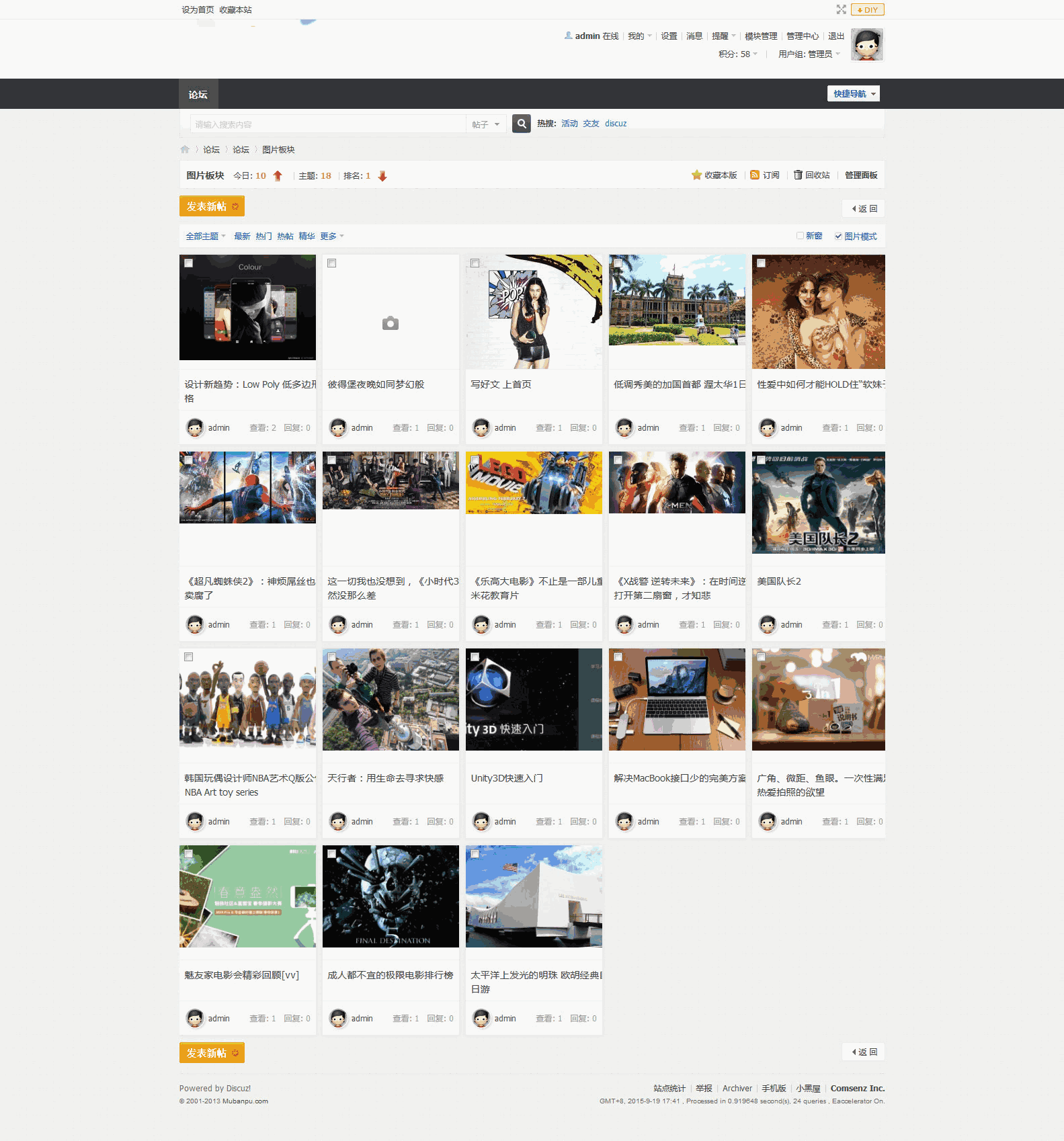Select the 热帖 filter tab
This screenshot has width=1064, height=1141.
click(285, 236)
